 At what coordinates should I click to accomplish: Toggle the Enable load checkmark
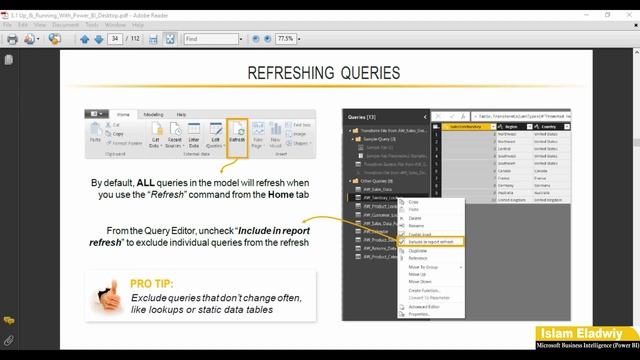click(402, 234)
